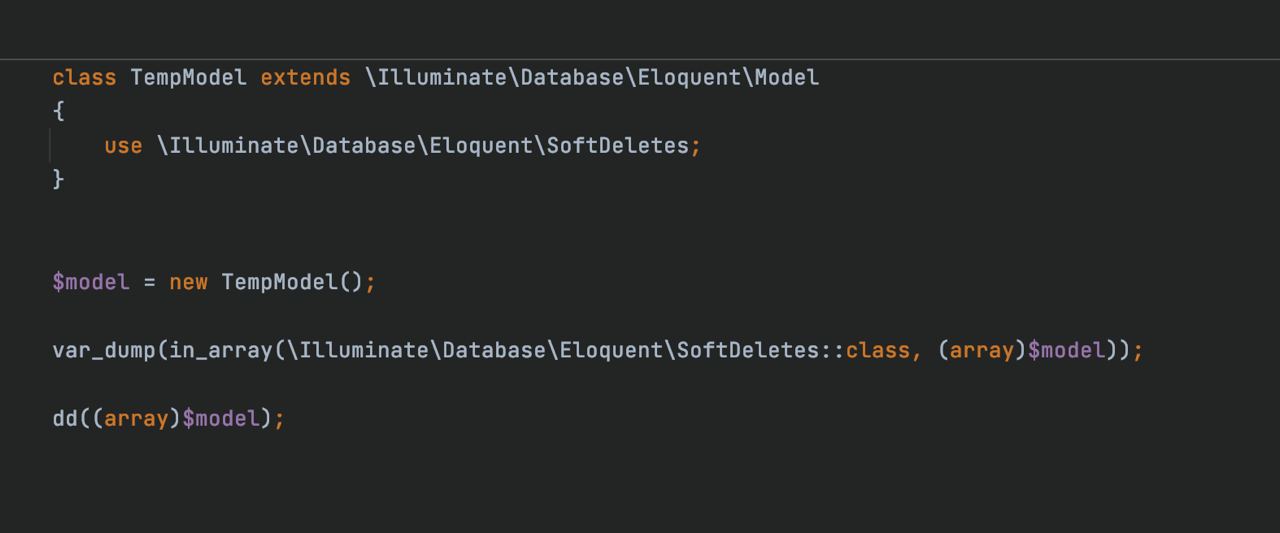This screenshot has width=1280, height=533.
Task: Click the '::class' constant keyword
Action: click(x=877, y=350)
